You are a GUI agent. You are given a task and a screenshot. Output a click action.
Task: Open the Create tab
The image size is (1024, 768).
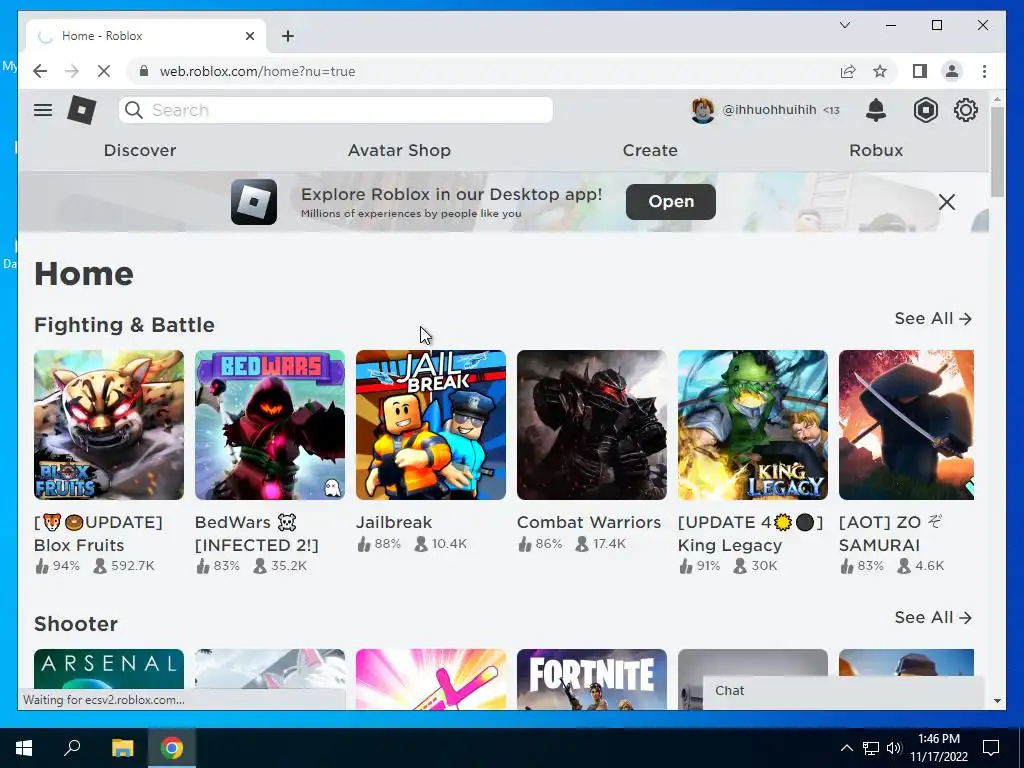click(650, 150)
